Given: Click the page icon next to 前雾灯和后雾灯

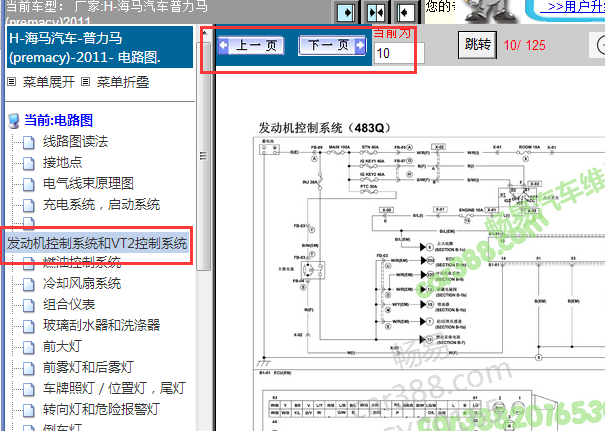Looking at the screenshot, I should click(x=29, y=368).
